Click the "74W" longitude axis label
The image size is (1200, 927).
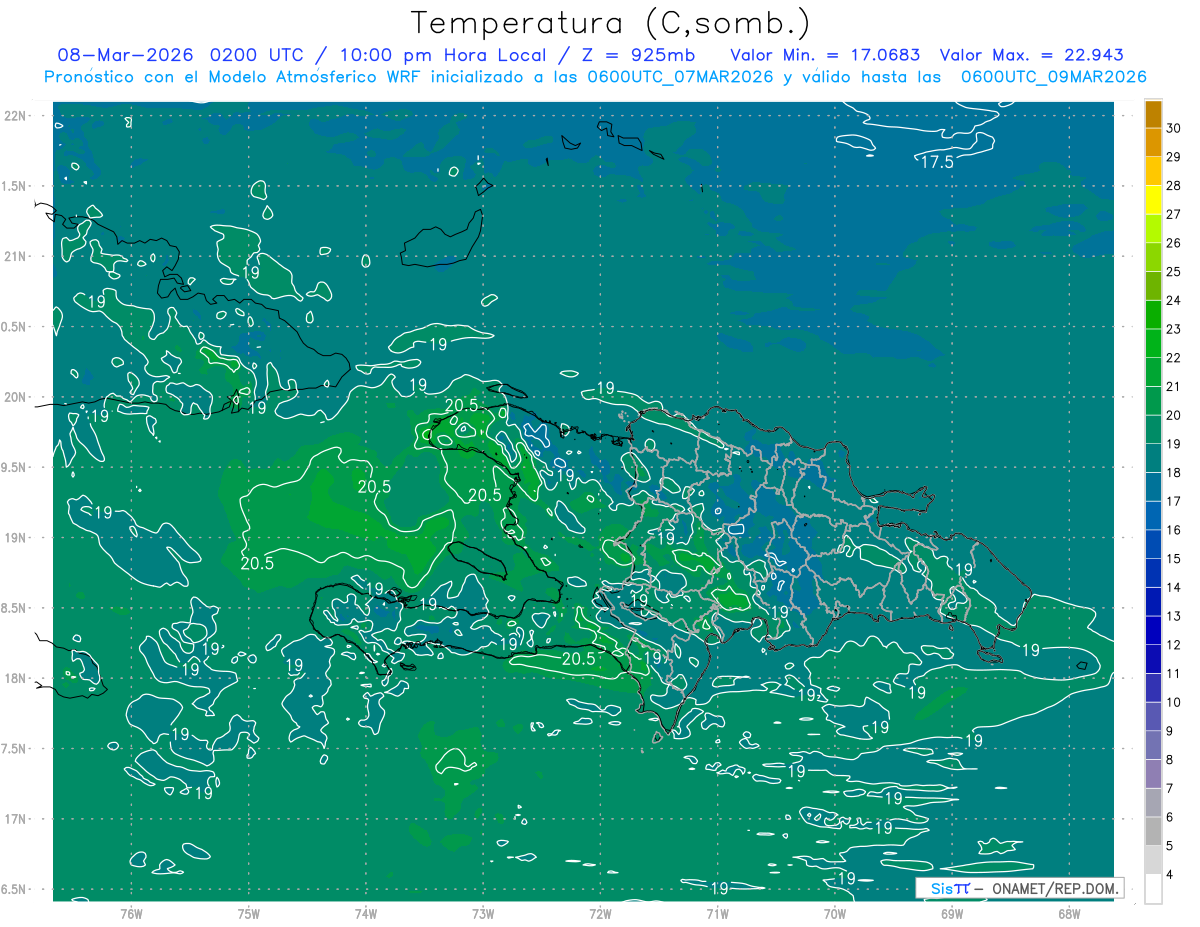point(366,914)
